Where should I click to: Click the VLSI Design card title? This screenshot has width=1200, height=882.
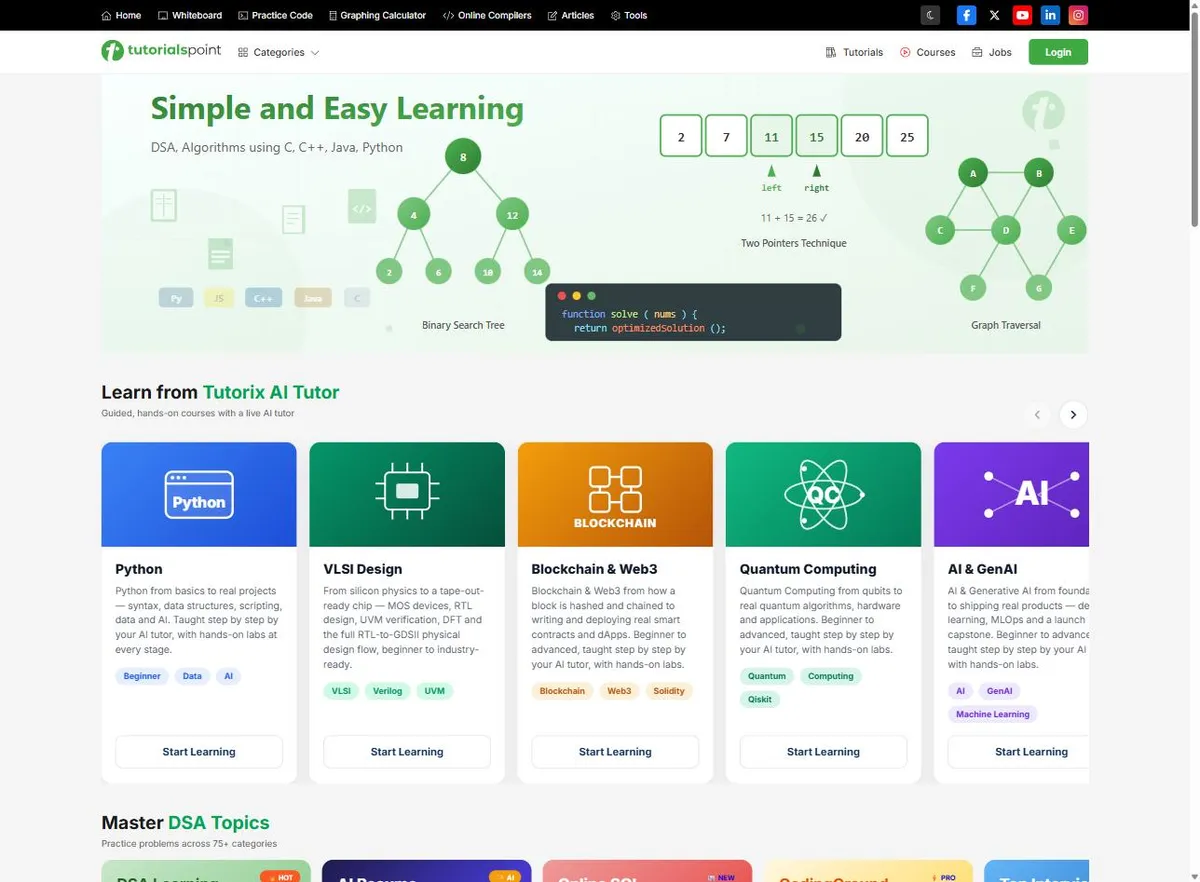[363, 569]
